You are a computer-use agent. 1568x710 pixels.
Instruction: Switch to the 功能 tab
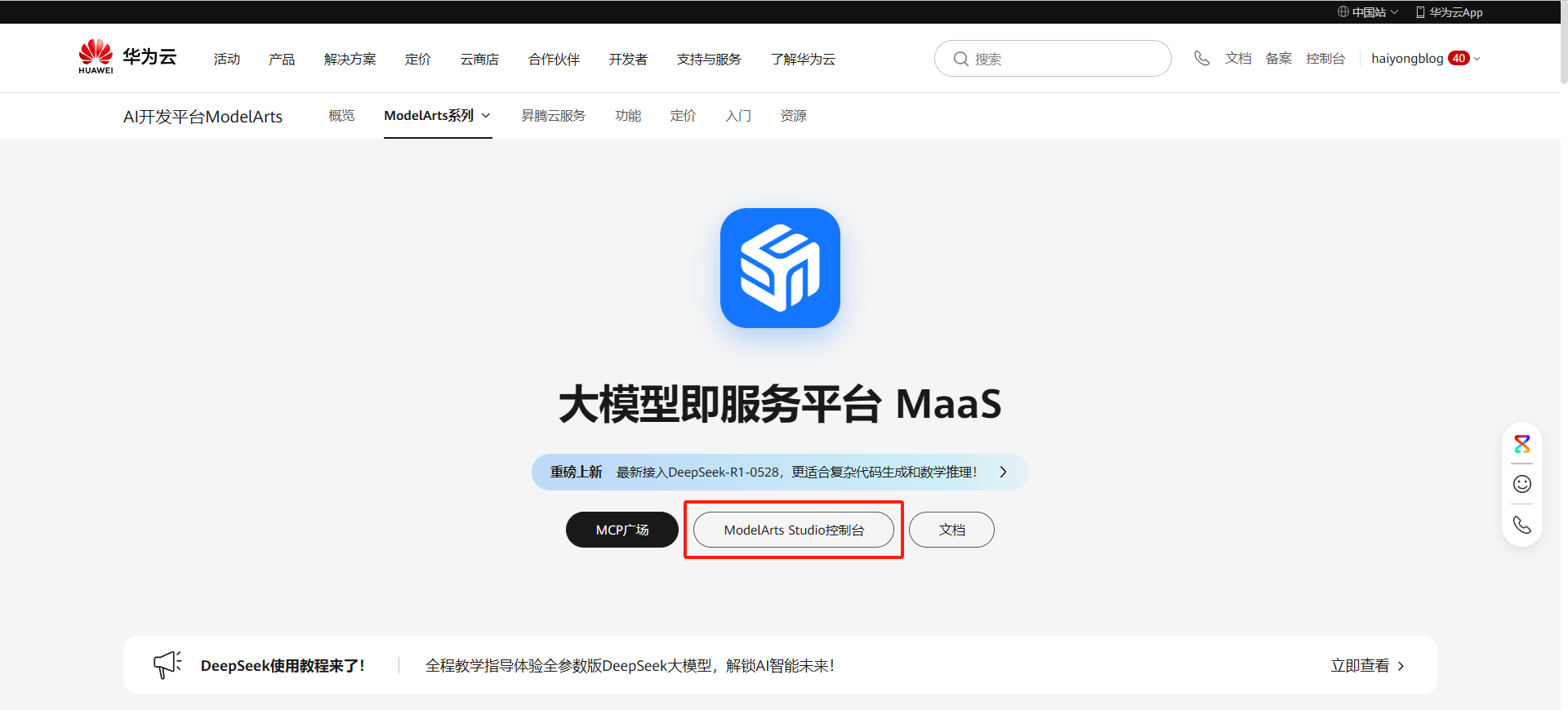(628, 116)
